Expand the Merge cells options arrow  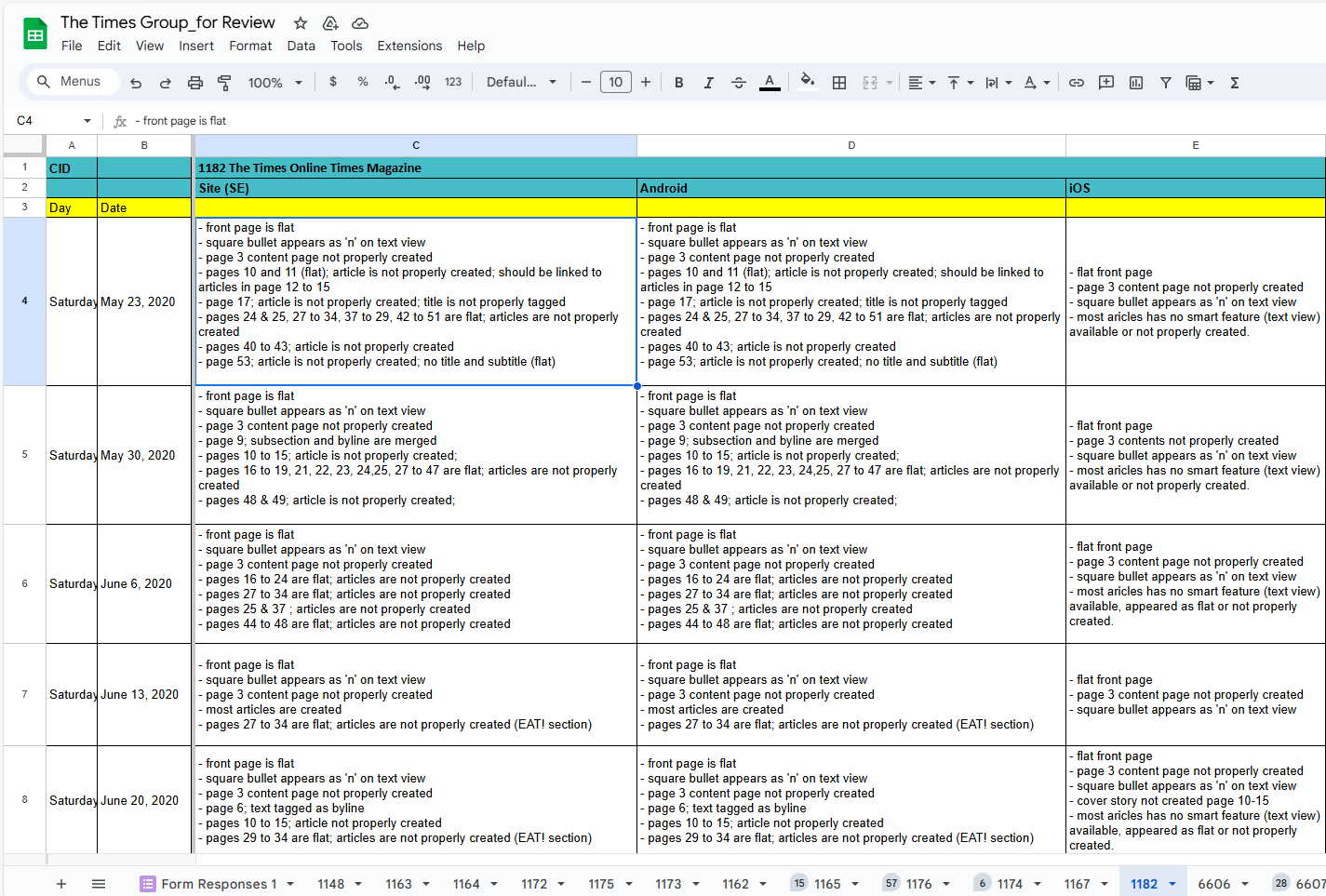point(890,83)
